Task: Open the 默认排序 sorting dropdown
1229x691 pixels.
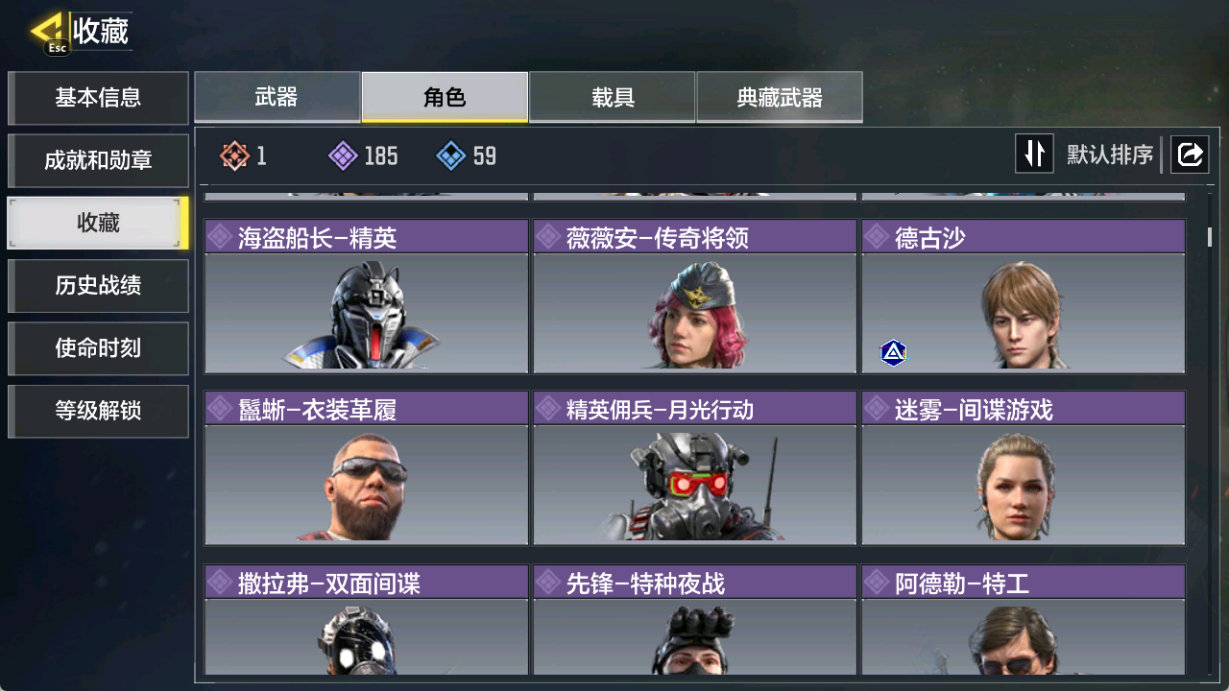Action: [1109, 155]
